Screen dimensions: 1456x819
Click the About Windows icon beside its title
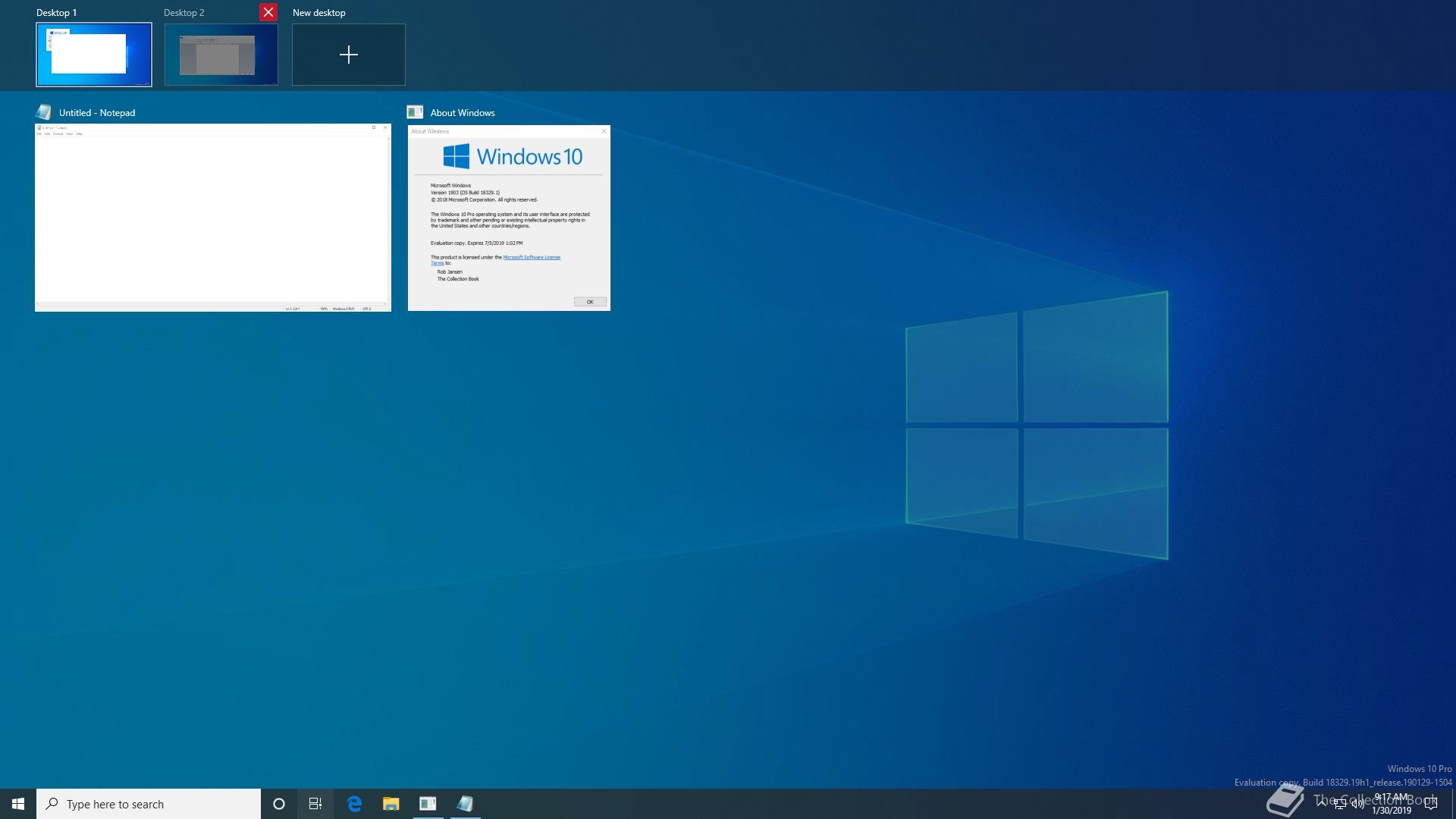pyautogui.click(x=415, y=112)
